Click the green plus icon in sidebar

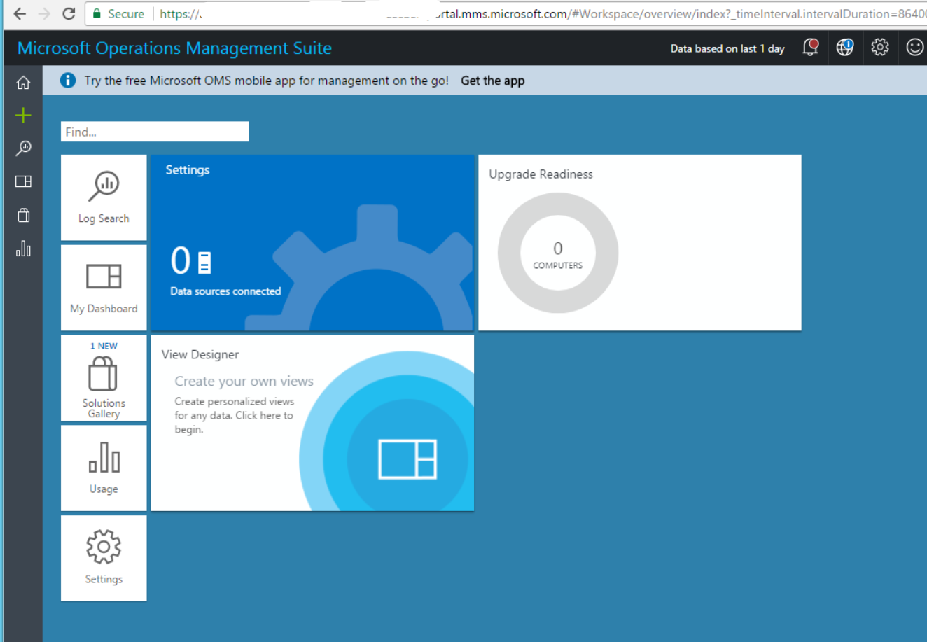pos(23,115)
